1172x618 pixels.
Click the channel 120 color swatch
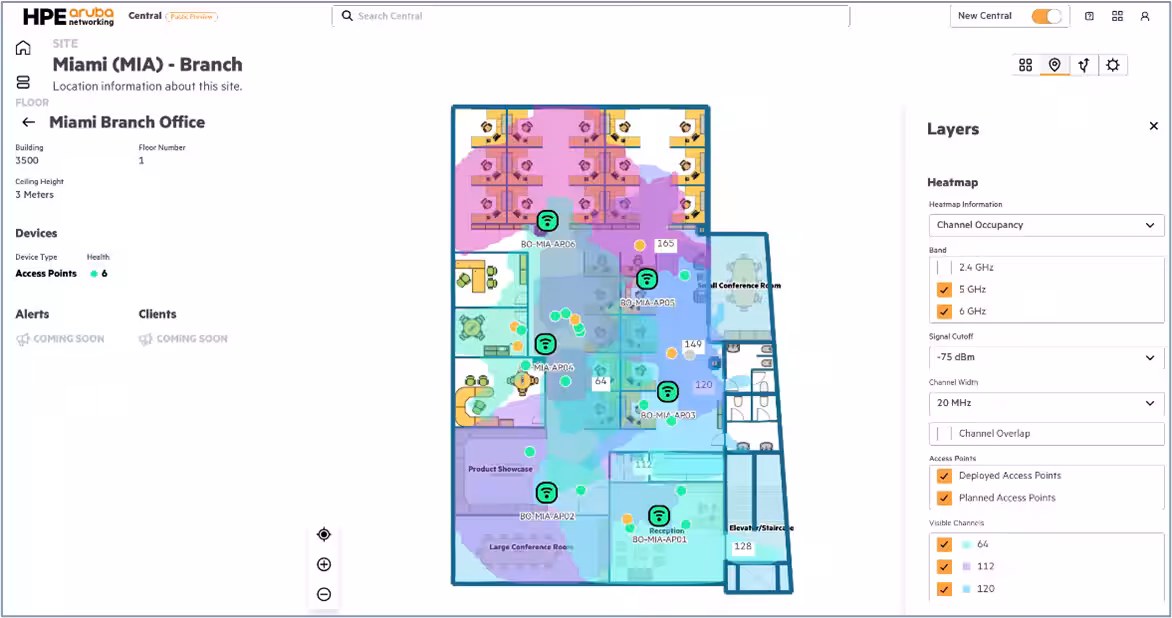(966, 589)
